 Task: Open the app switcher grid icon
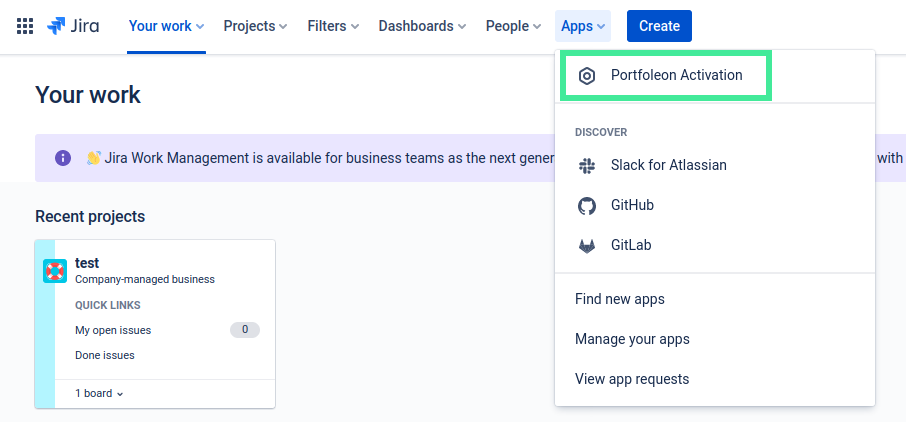tap(25, 26)
